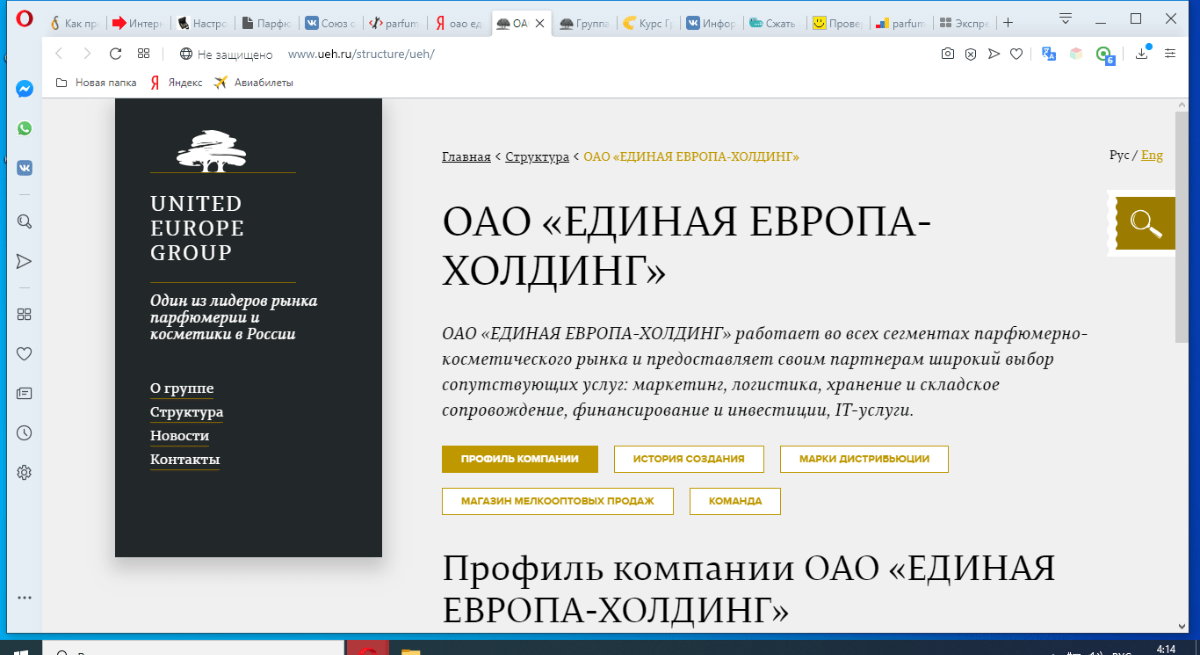Open the VK panel in the sidebar
The image size is (1200, 655).
(24, 167)
